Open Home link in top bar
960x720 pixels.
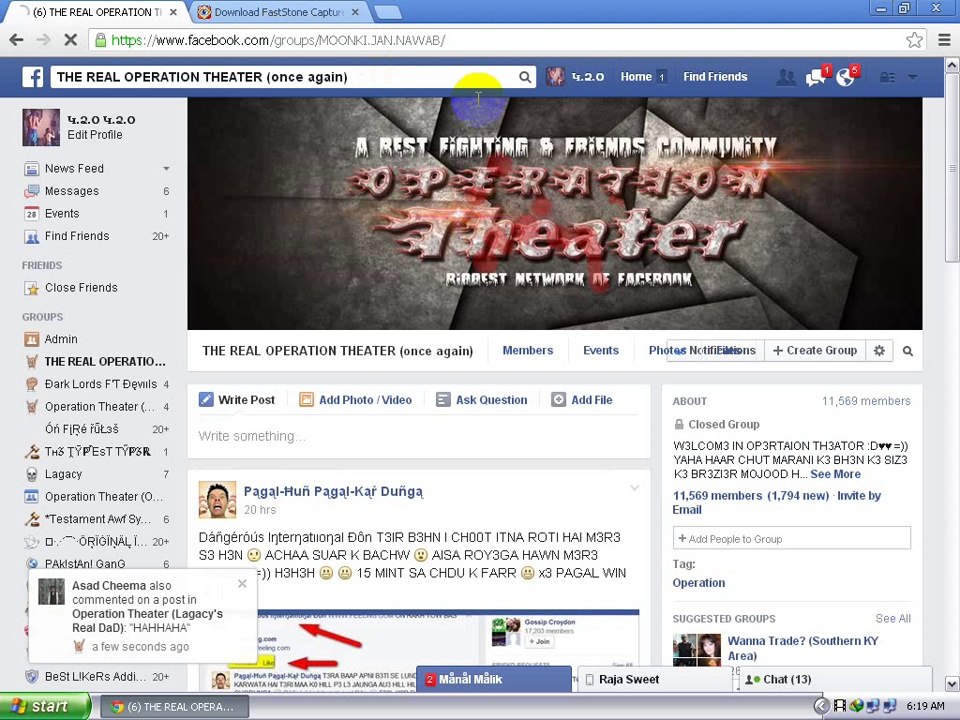click(x=636, y=77)
